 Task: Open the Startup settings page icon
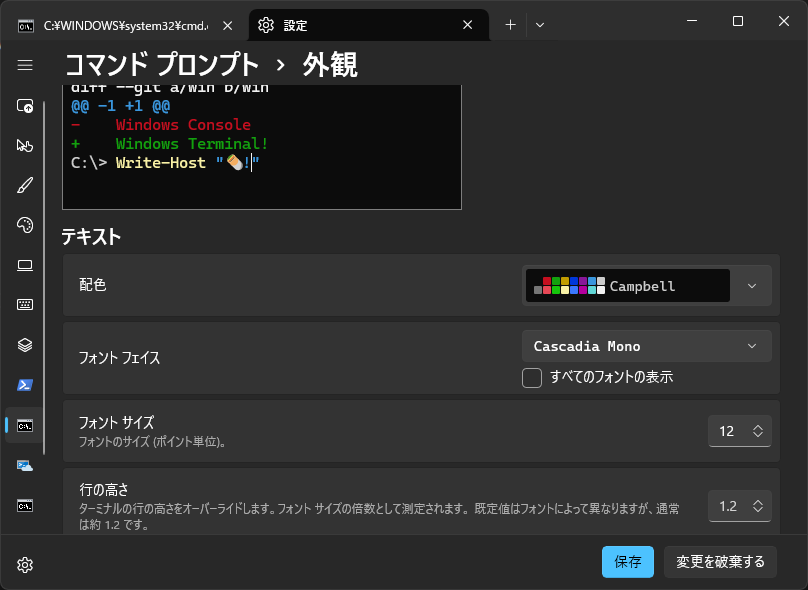(x=25, y=106)
